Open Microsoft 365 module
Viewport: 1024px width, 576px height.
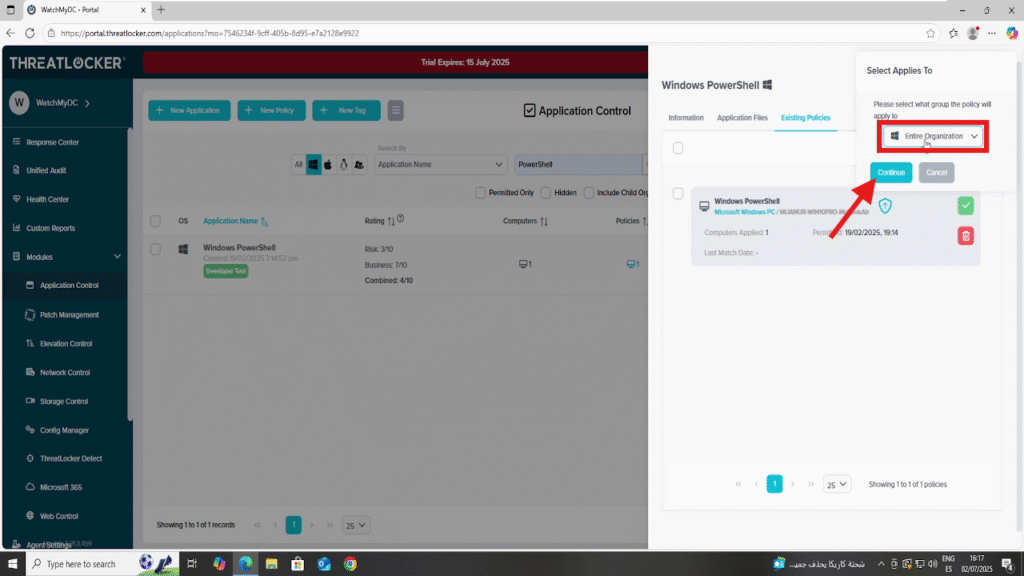(61, 487)
